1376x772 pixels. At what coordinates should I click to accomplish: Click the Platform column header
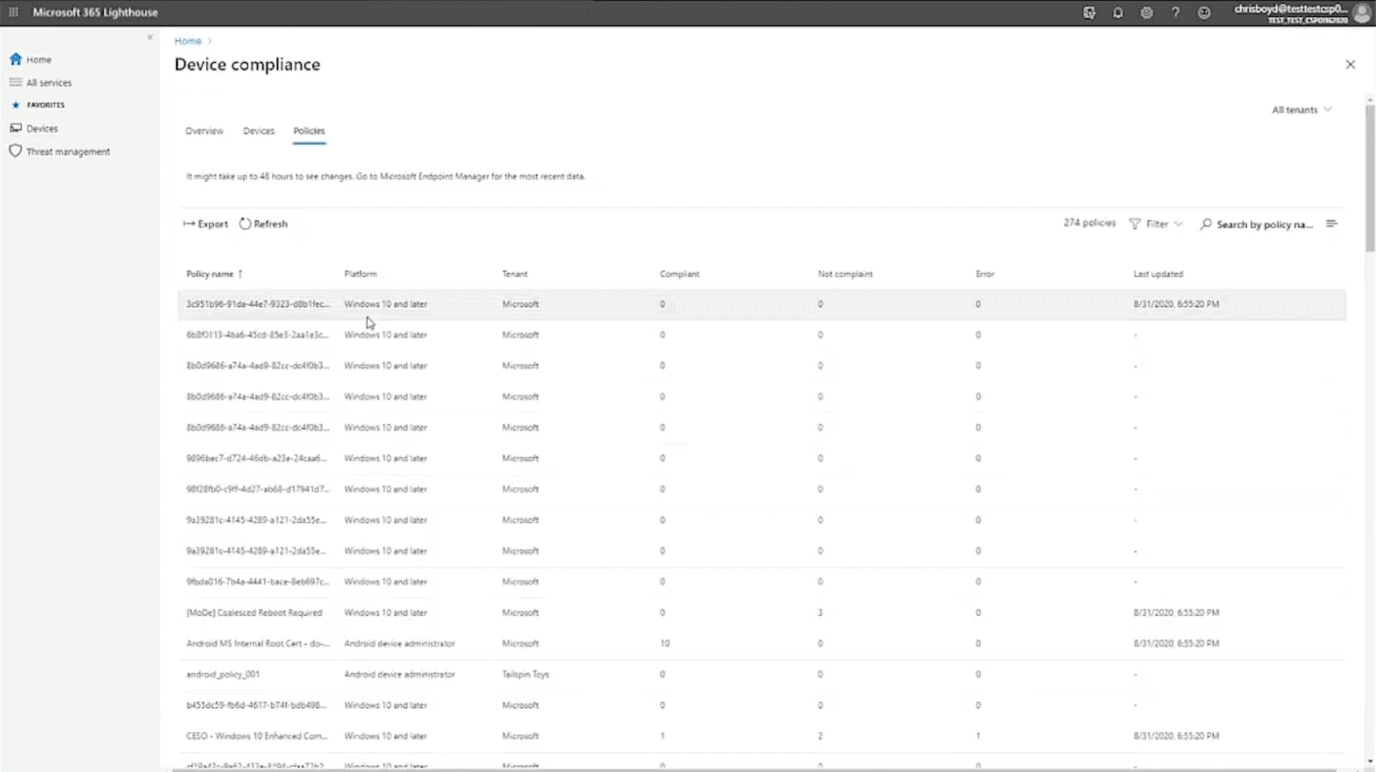tap(361, 274)
